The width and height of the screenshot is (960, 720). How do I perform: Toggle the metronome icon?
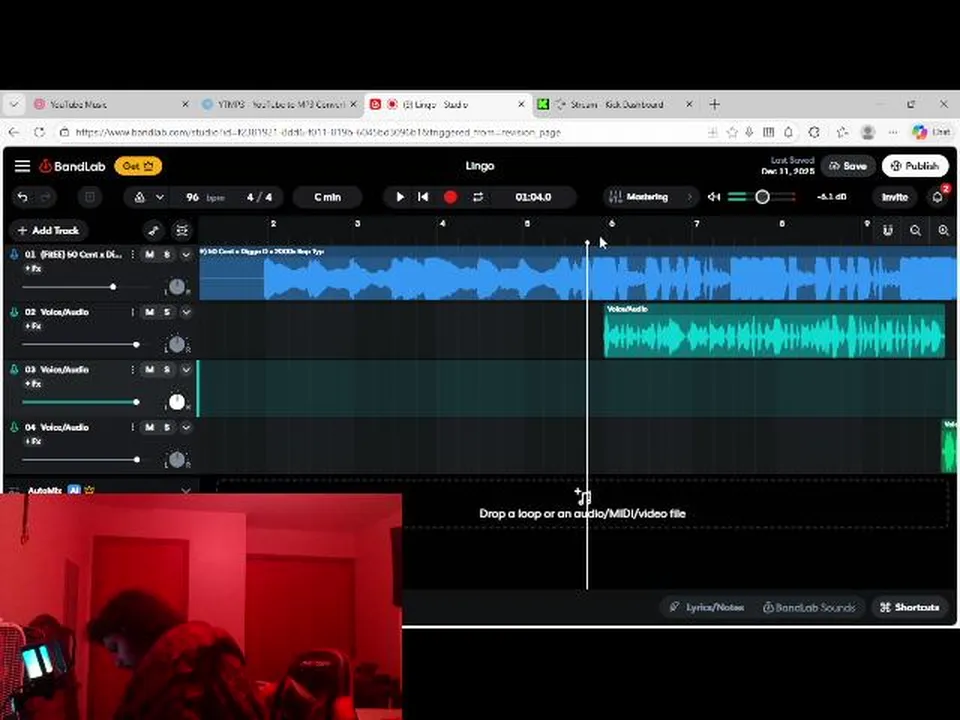coord(140,197)
